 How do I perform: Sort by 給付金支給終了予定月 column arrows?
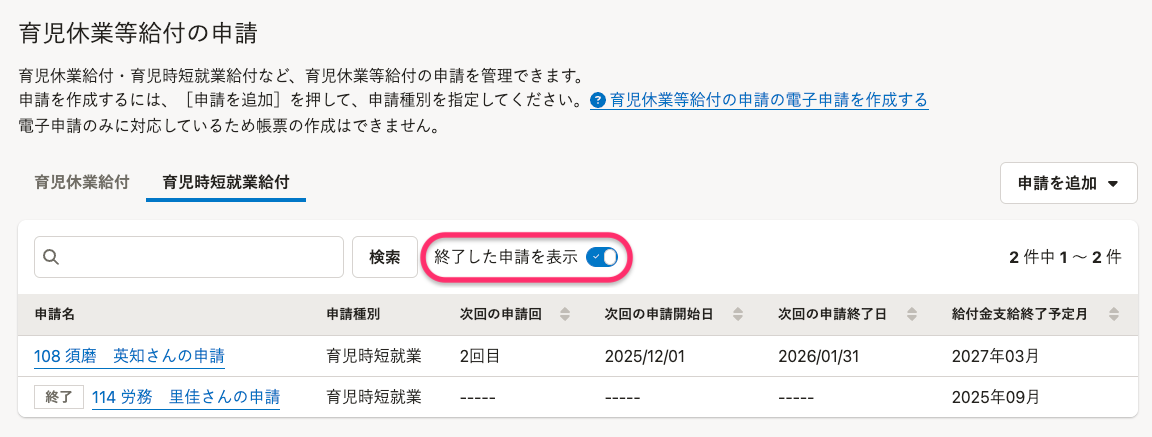tap(1114, 314)
